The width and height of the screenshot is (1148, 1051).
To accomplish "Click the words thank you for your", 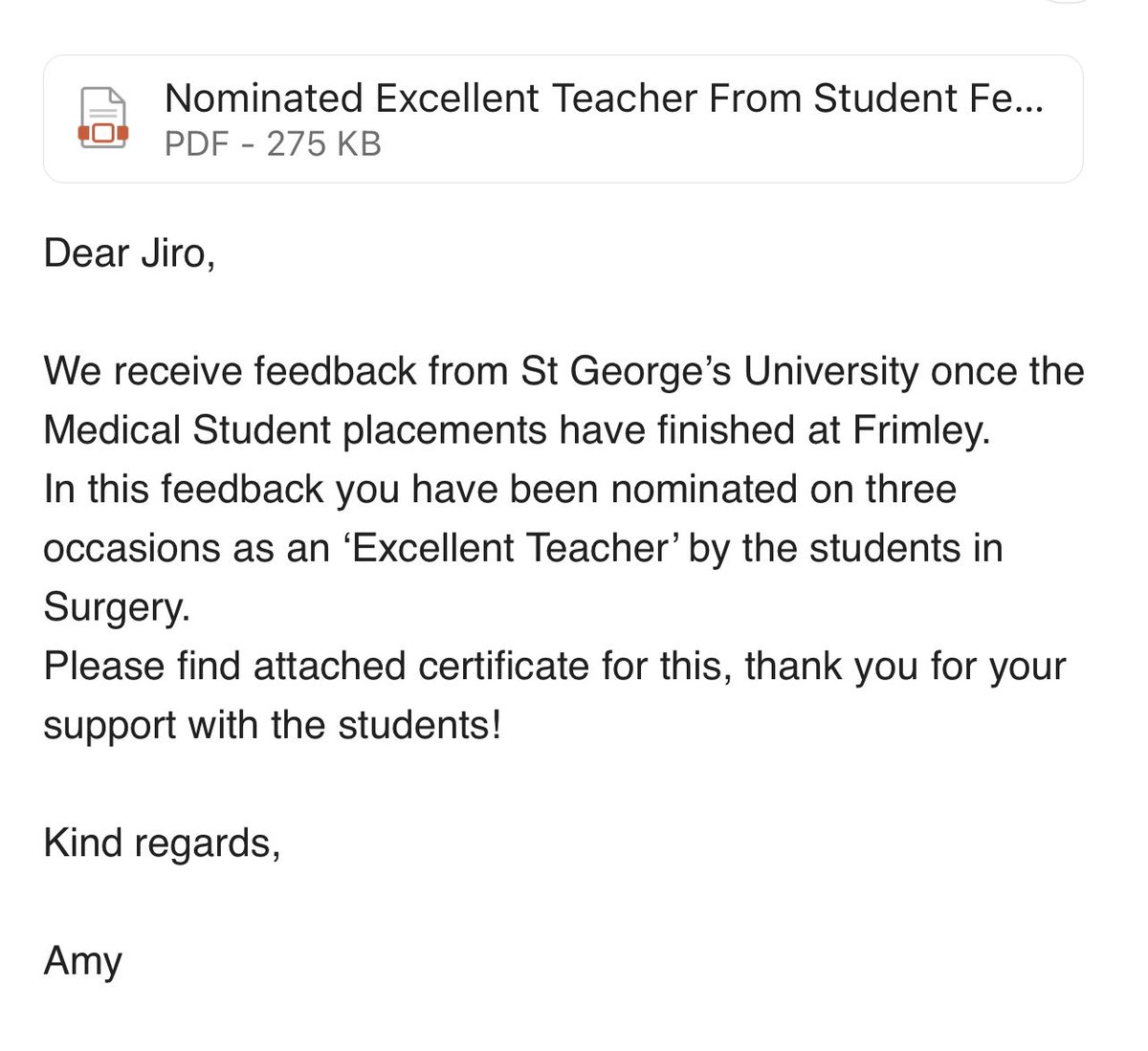I will click(906, 667).
